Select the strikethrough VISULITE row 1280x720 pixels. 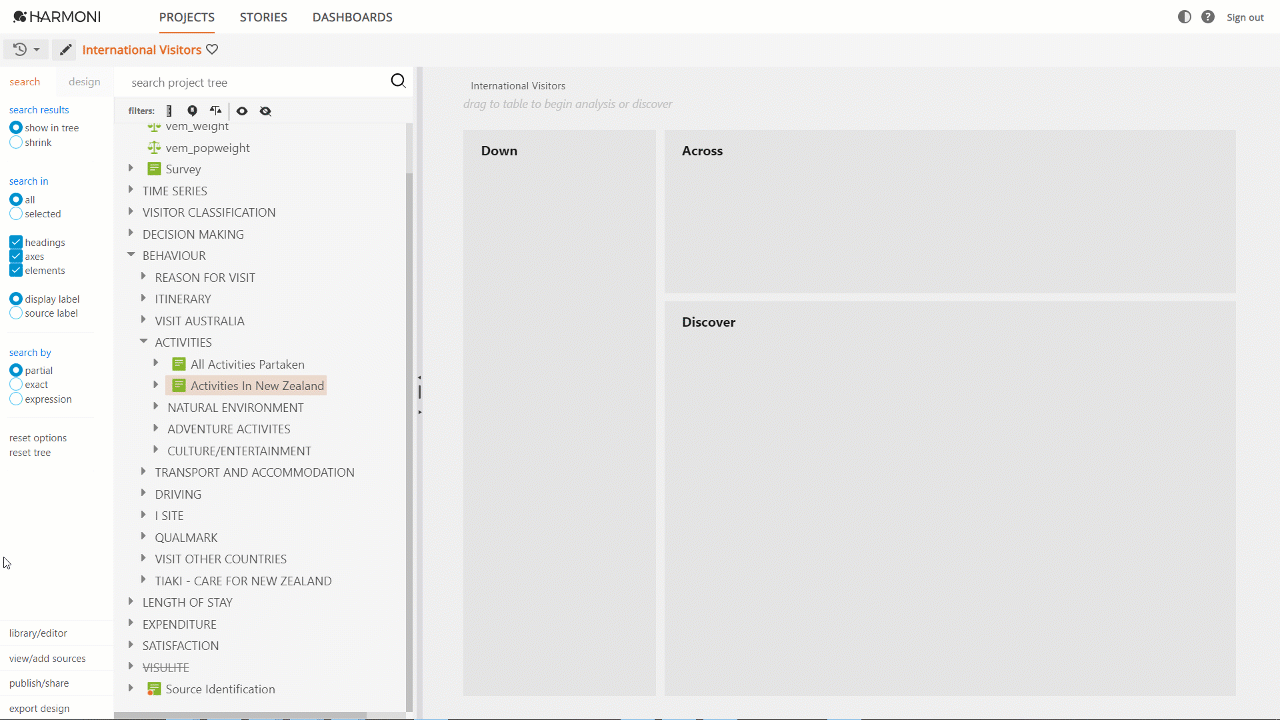click(x=166, y=667)
